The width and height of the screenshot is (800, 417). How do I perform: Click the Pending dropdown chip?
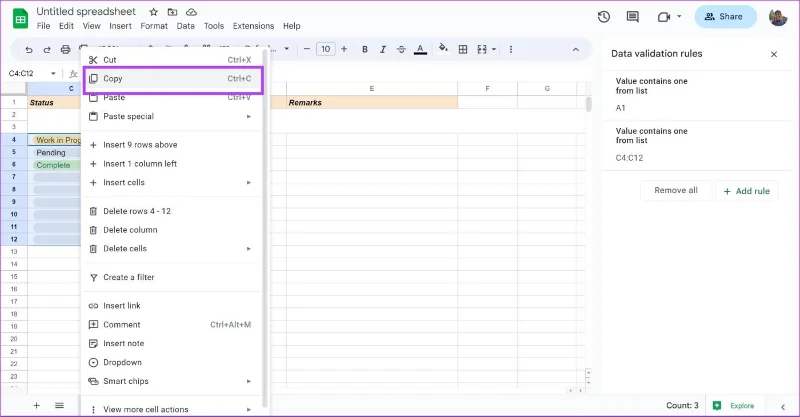point(57,153)
